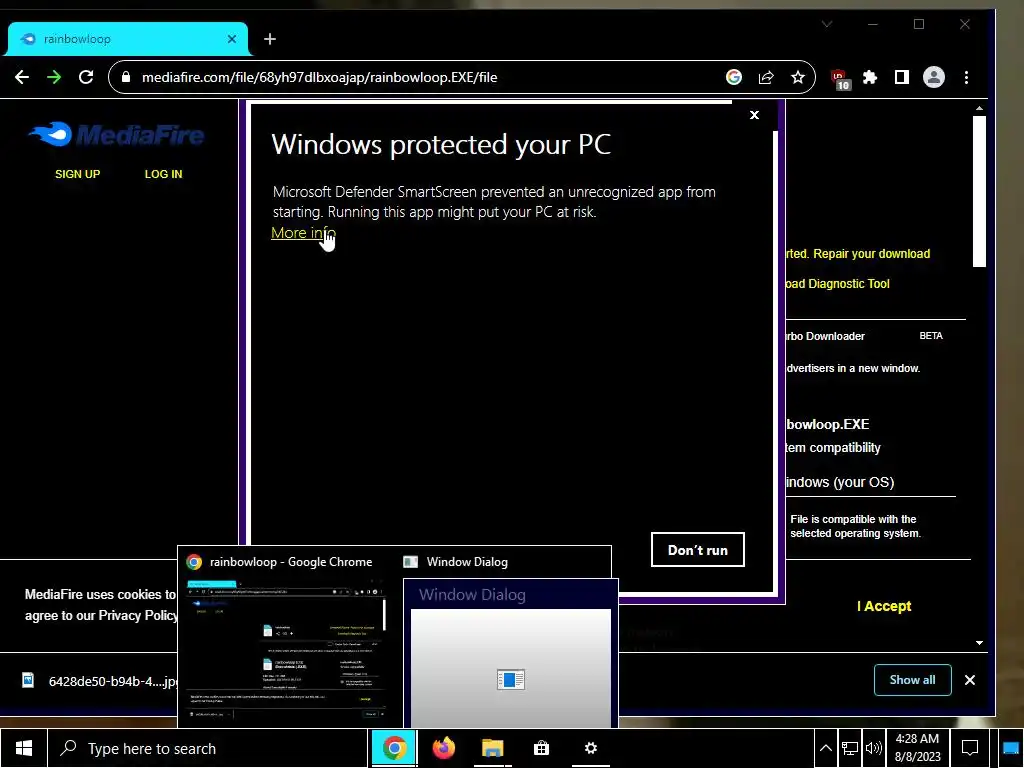Go forward with the green forward arrow
Screen dimensions: 1024x768
click(54, 77)
